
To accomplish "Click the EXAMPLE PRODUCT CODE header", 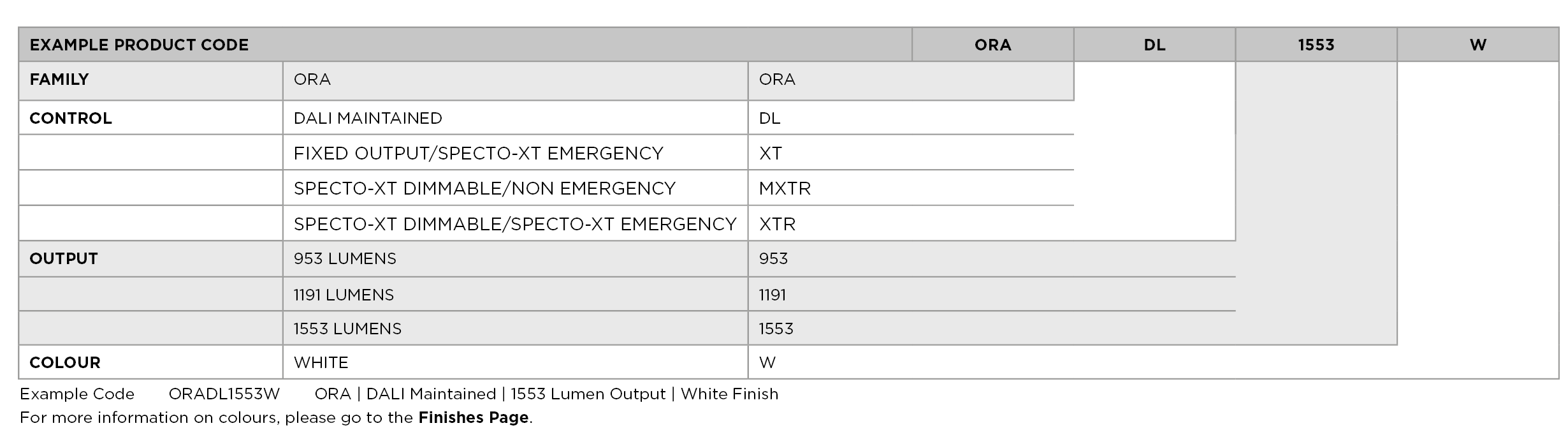I will pyautogui.click(x=139, y=45).
